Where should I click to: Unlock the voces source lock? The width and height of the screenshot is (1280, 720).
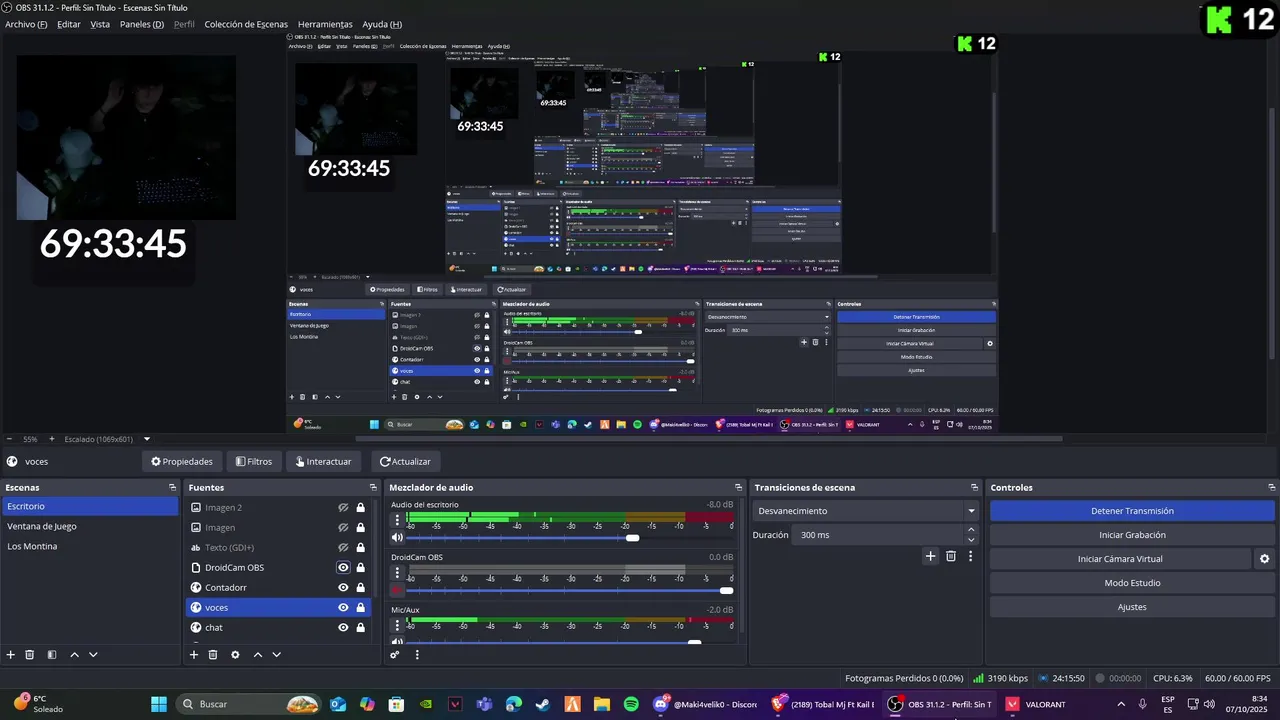tap(360, 608)
